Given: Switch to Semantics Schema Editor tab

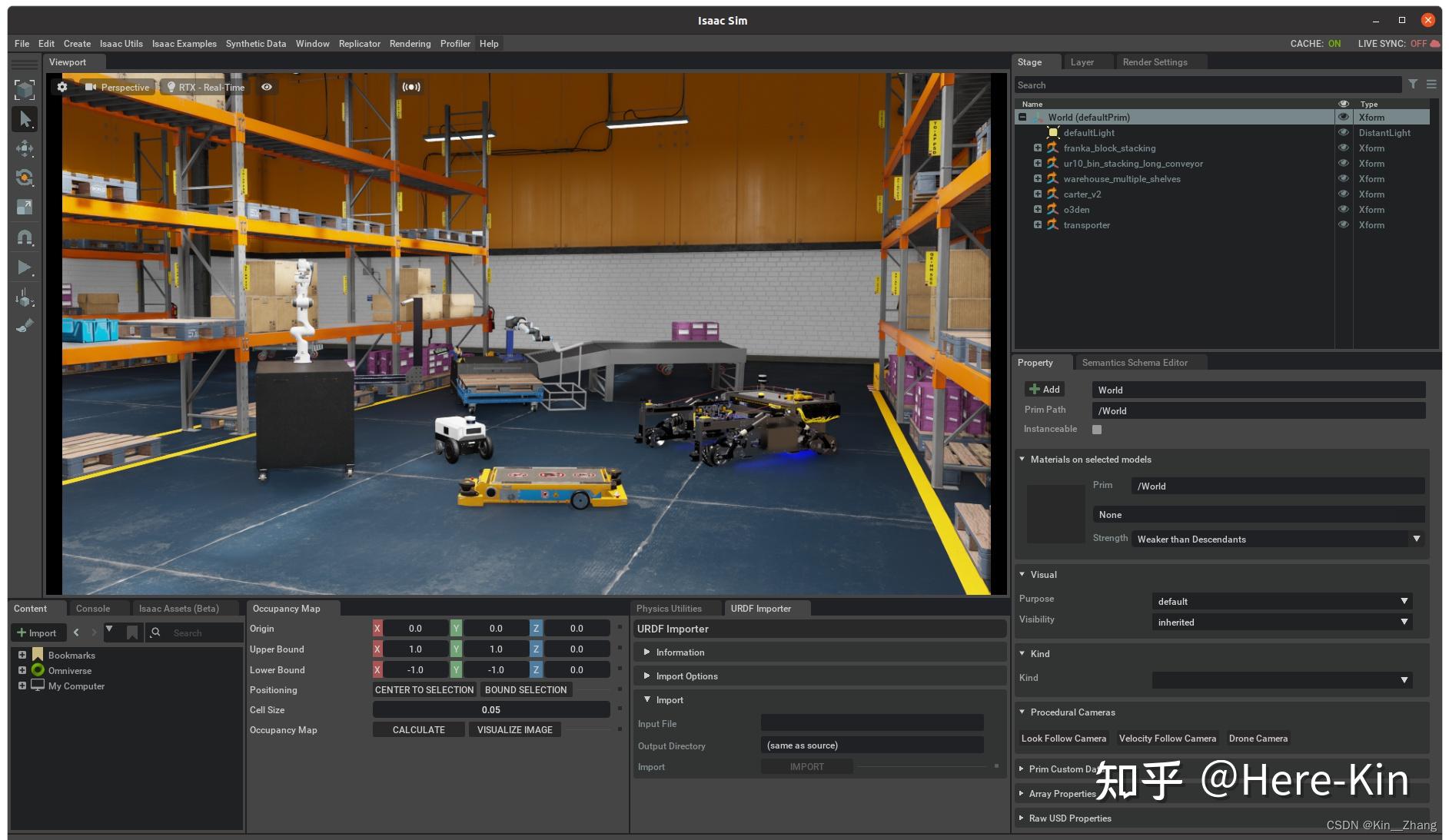Looking at the screenshot, I should pos(1135,363).
